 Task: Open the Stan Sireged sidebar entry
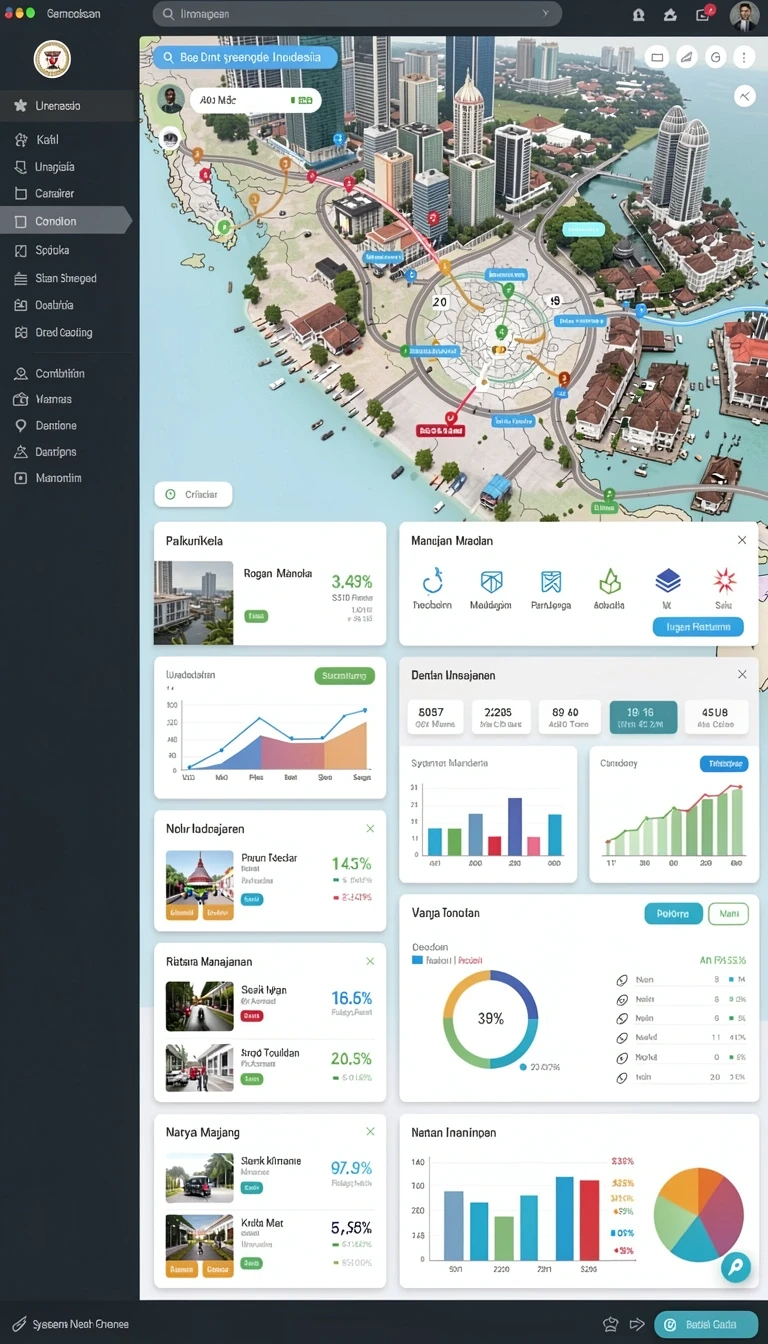pos(68,278)
